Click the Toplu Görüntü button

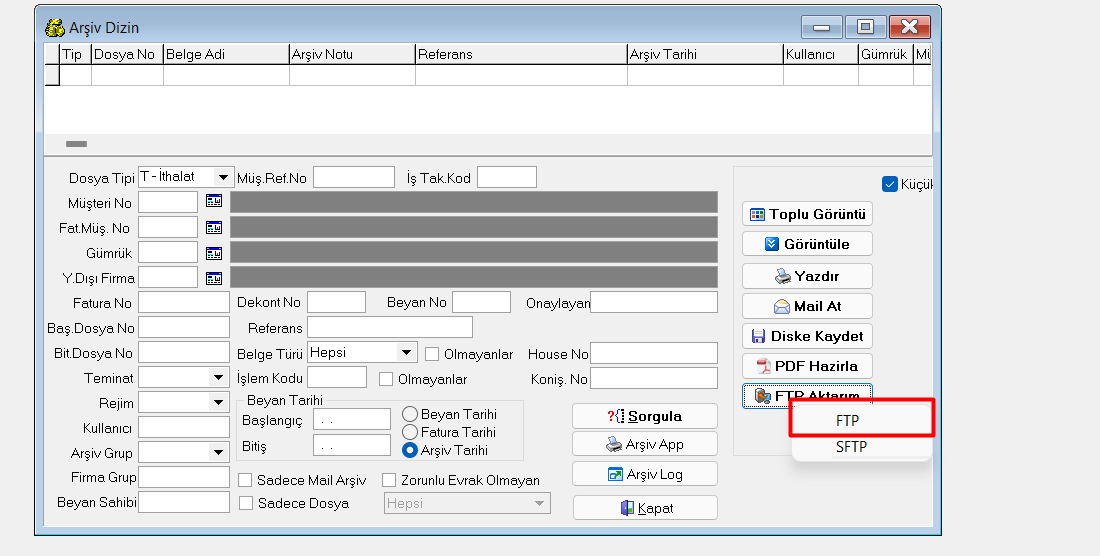pos(807,214)
